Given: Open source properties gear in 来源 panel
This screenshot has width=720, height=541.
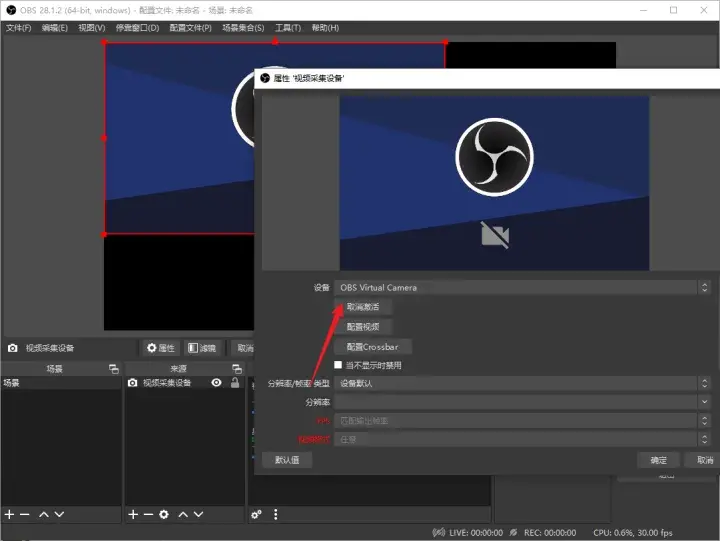Looking at the screenshot, I should pos(164,514).
